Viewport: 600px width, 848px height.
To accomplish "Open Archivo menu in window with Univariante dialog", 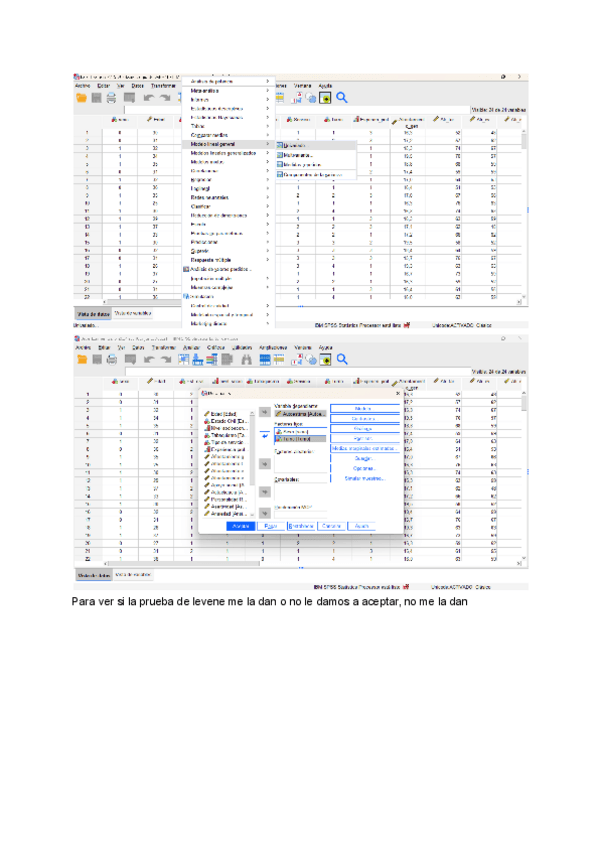I will tap(83, 347).
